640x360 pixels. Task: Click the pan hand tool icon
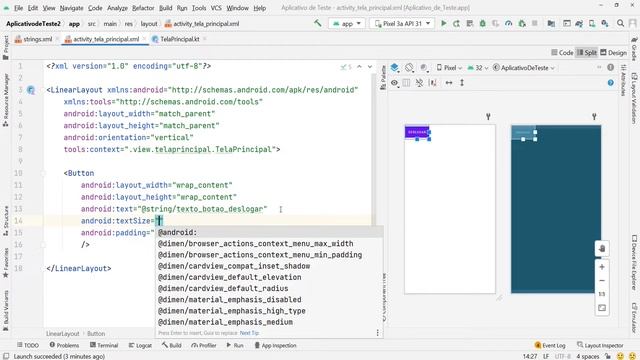click(x=602, y=249)
